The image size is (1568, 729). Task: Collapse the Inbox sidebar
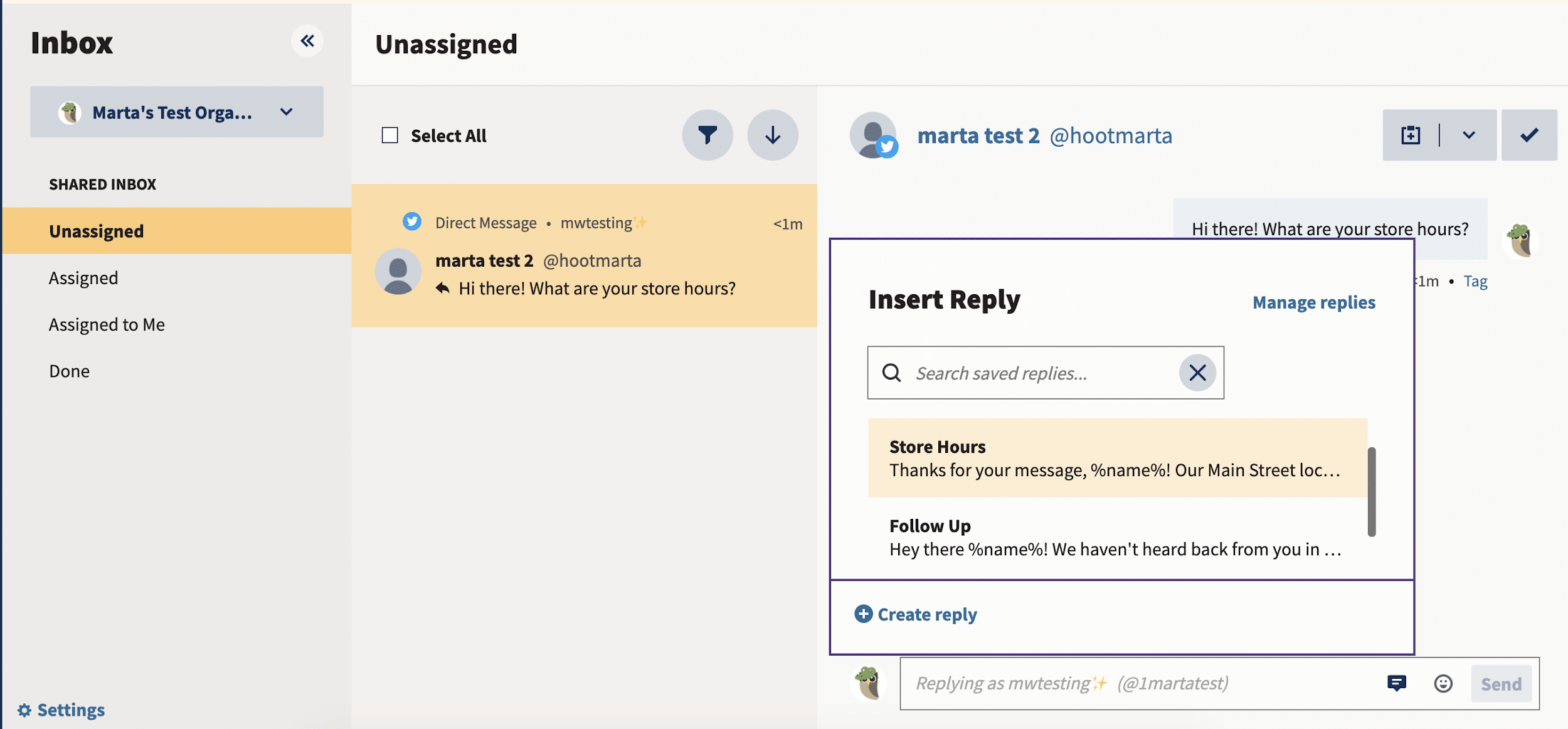pos(308,40)
